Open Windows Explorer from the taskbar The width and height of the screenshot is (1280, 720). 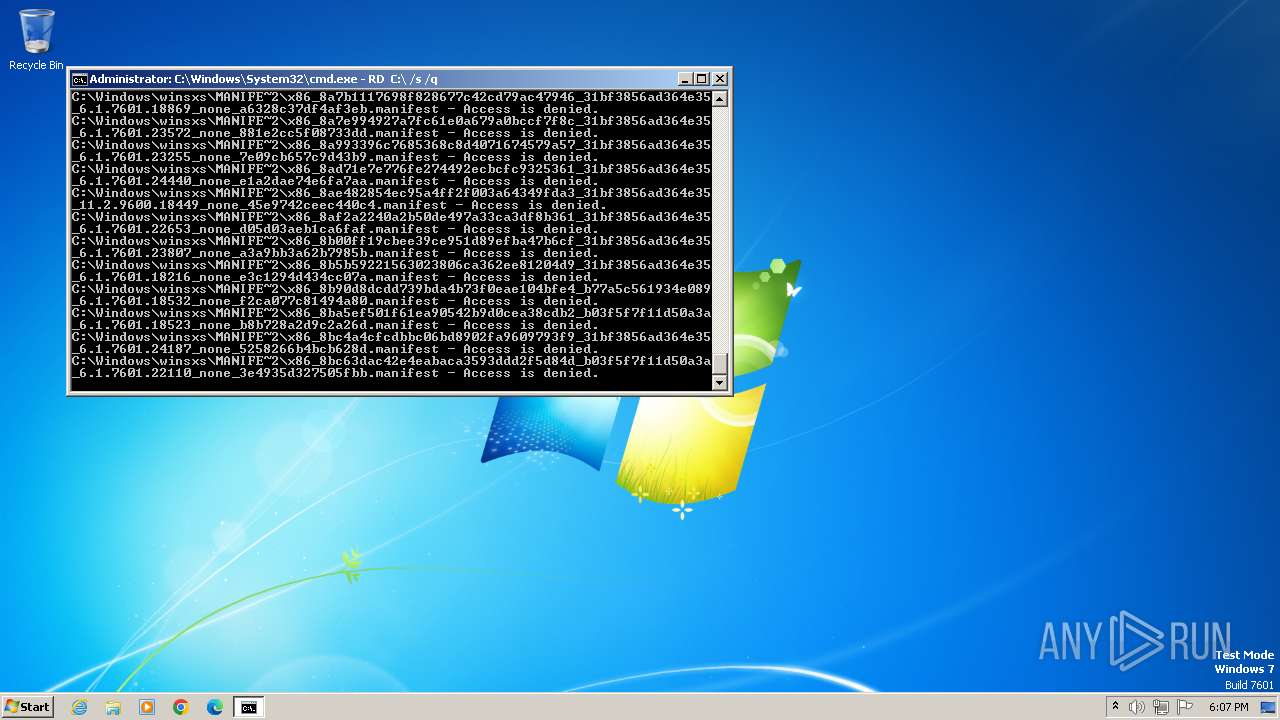coord(113,707)
